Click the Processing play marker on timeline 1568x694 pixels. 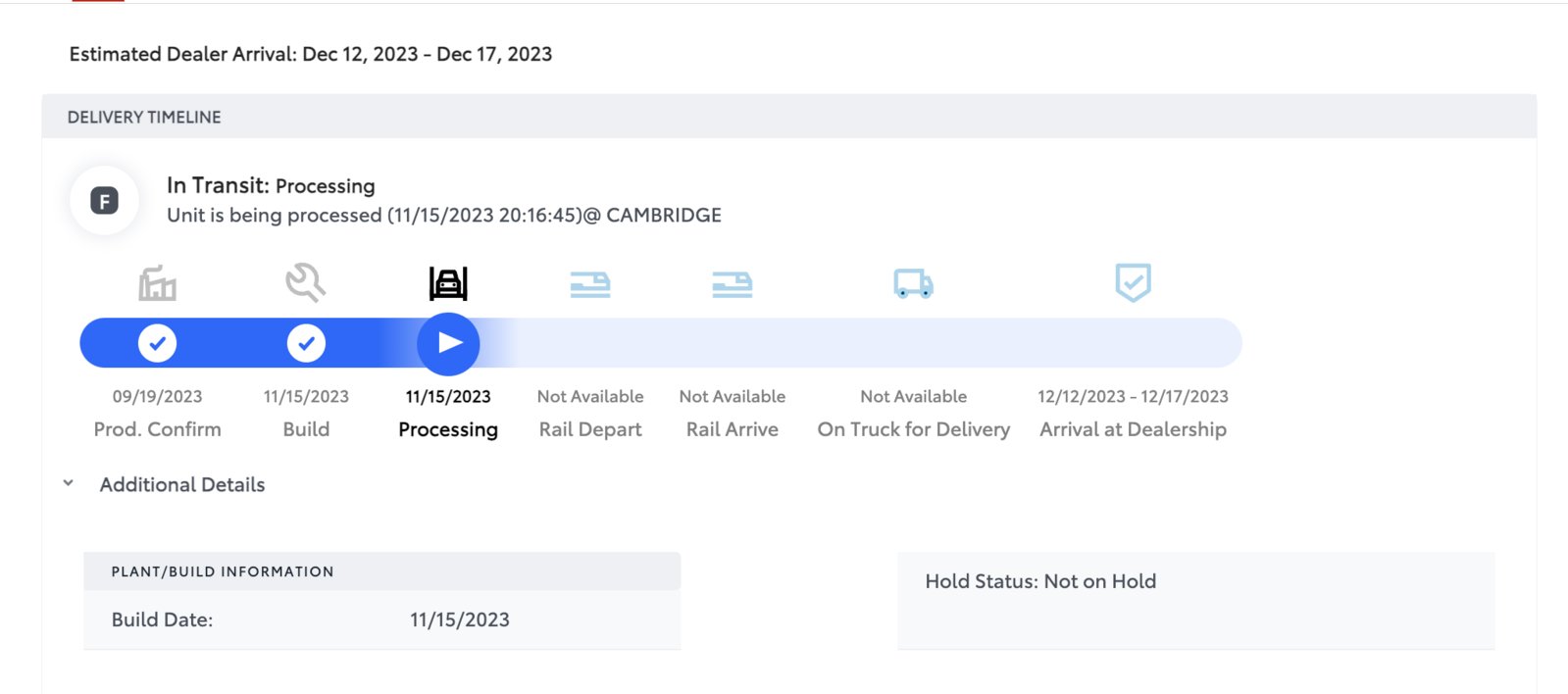[448, 343]
